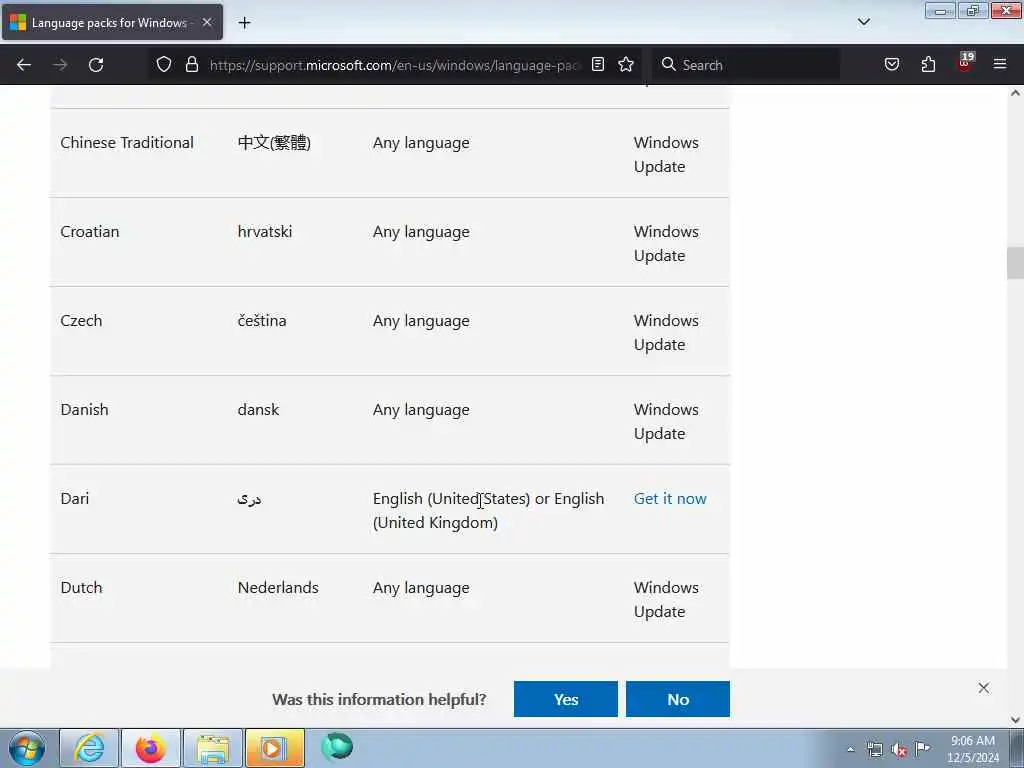
Task: Click the Was this information helpful? text
Action: tap(379, 699)
